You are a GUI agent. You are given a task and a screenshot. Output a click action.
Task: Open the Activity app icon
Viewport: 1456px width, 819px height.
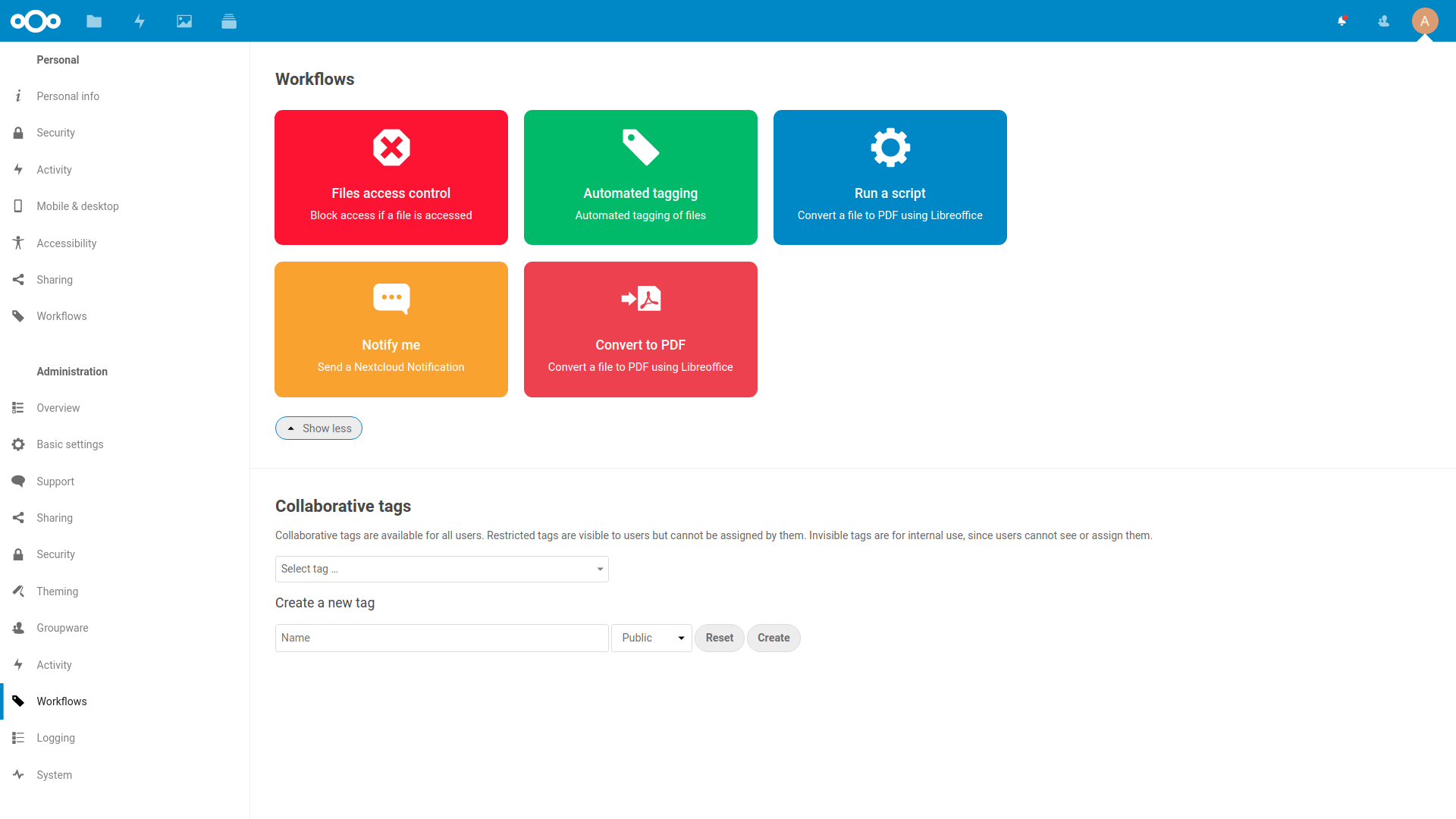coord(140,21)
